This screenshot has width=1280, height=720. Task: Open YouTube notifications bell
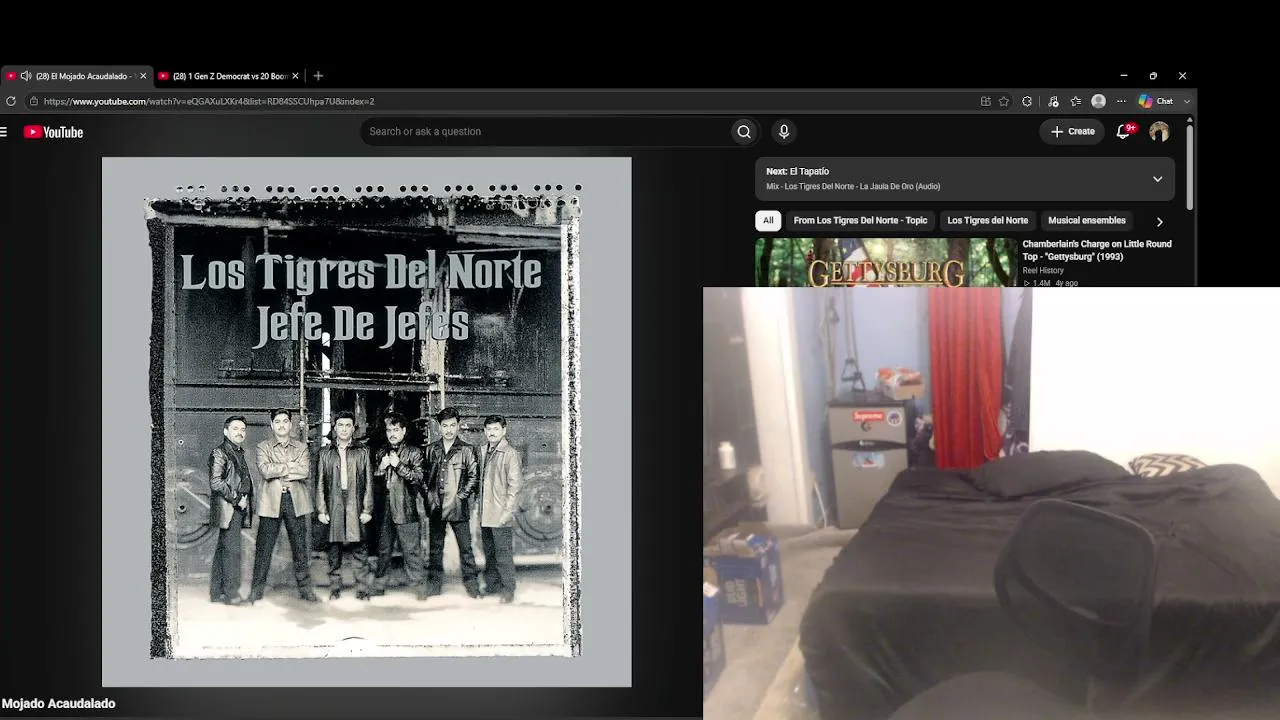(1124, 131)
